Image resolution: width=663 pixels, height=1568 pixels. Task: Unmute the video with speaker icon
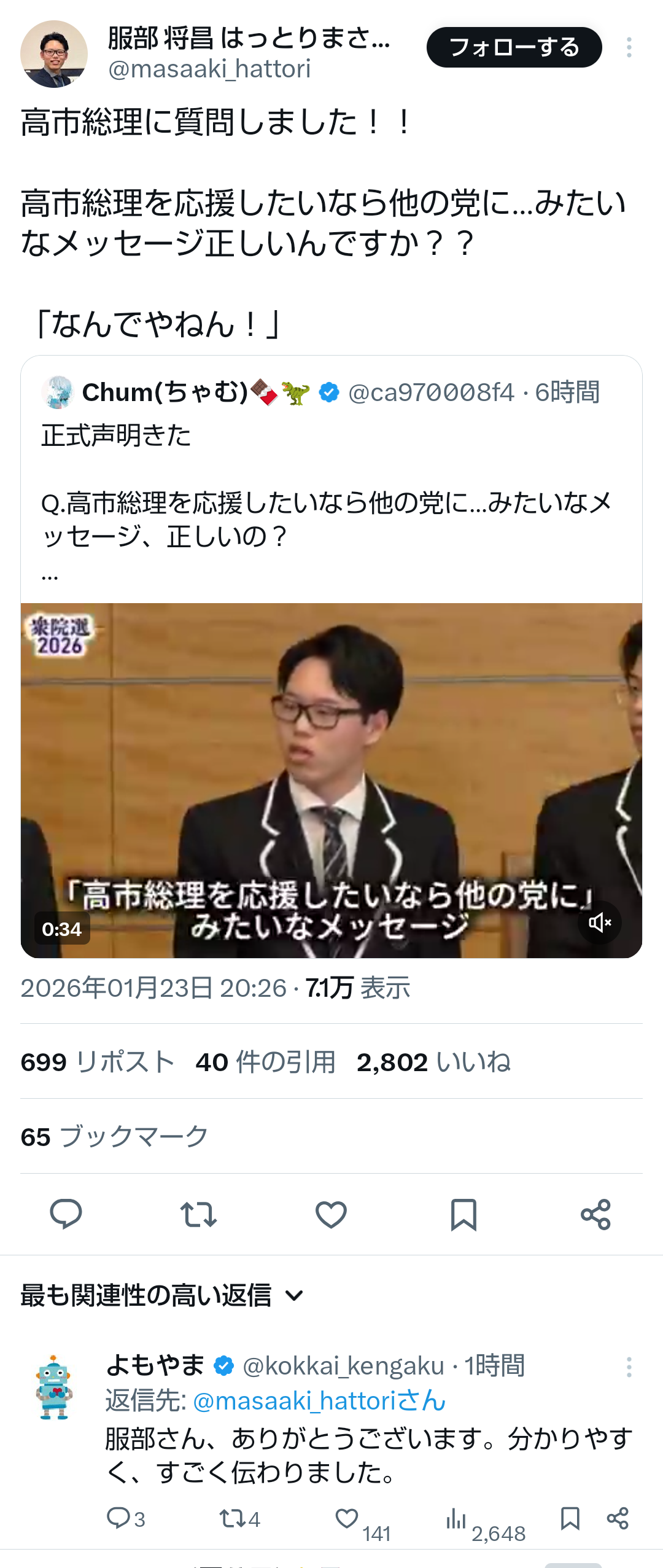click(x=600, y=922)
